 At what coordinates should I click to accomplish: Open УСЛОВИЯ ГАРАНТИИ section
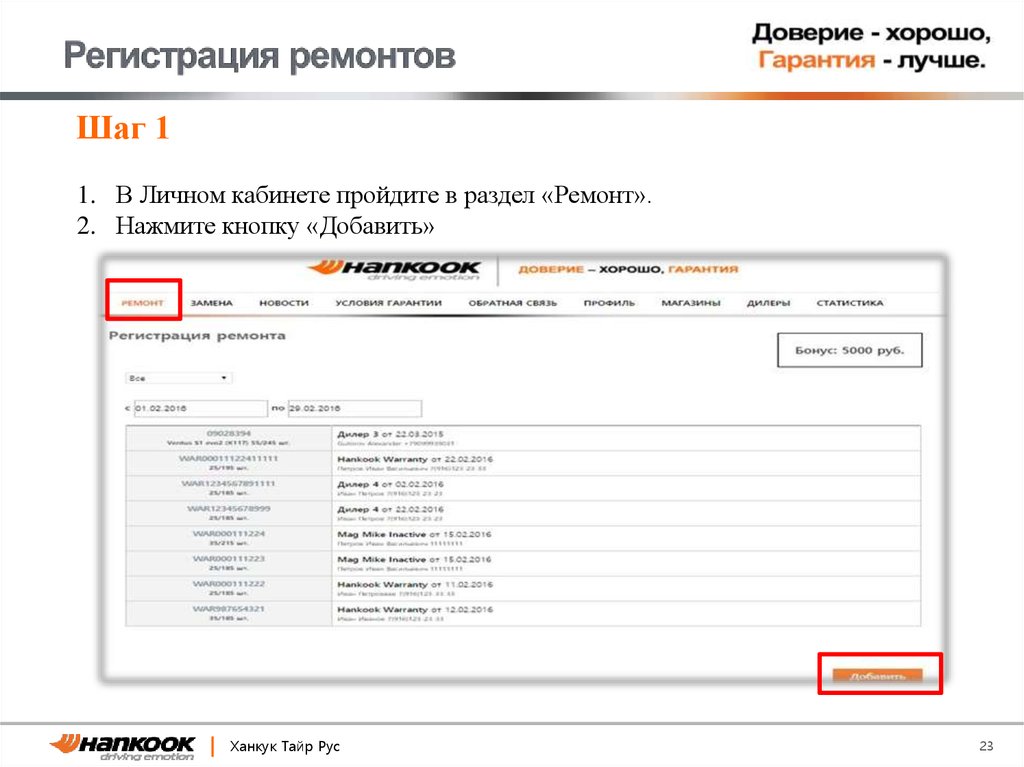390,301
